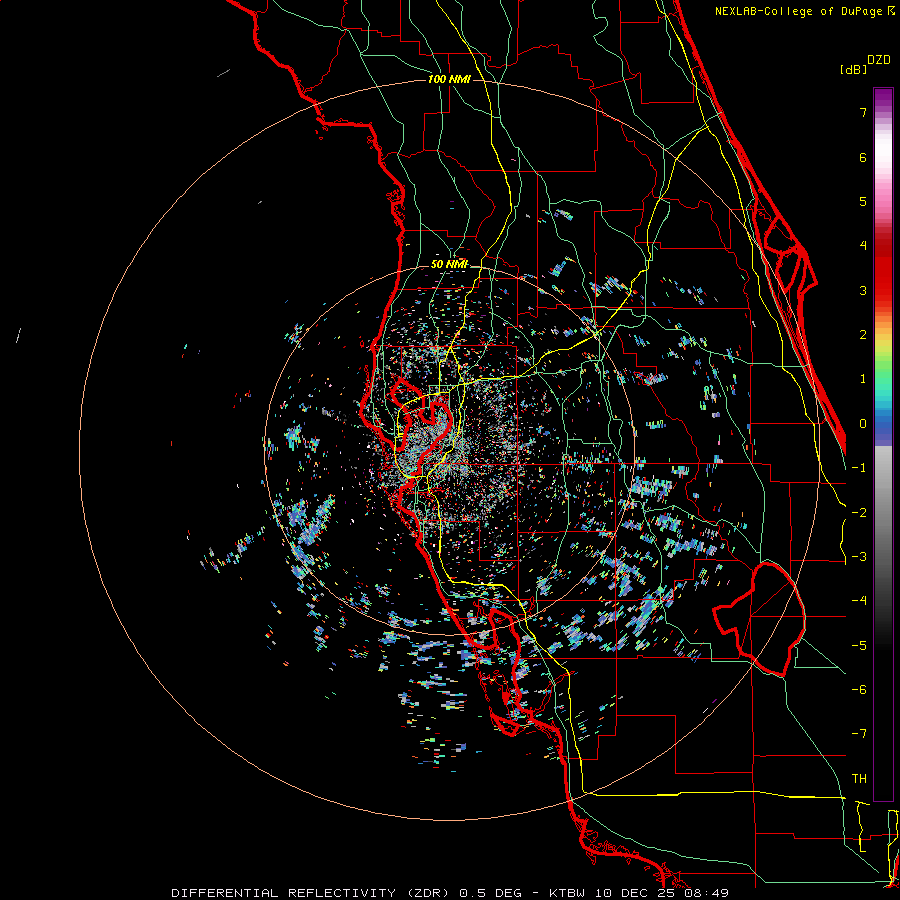Click the NEXLAB-College of DuPage credit text

click(x=805, y=10)
